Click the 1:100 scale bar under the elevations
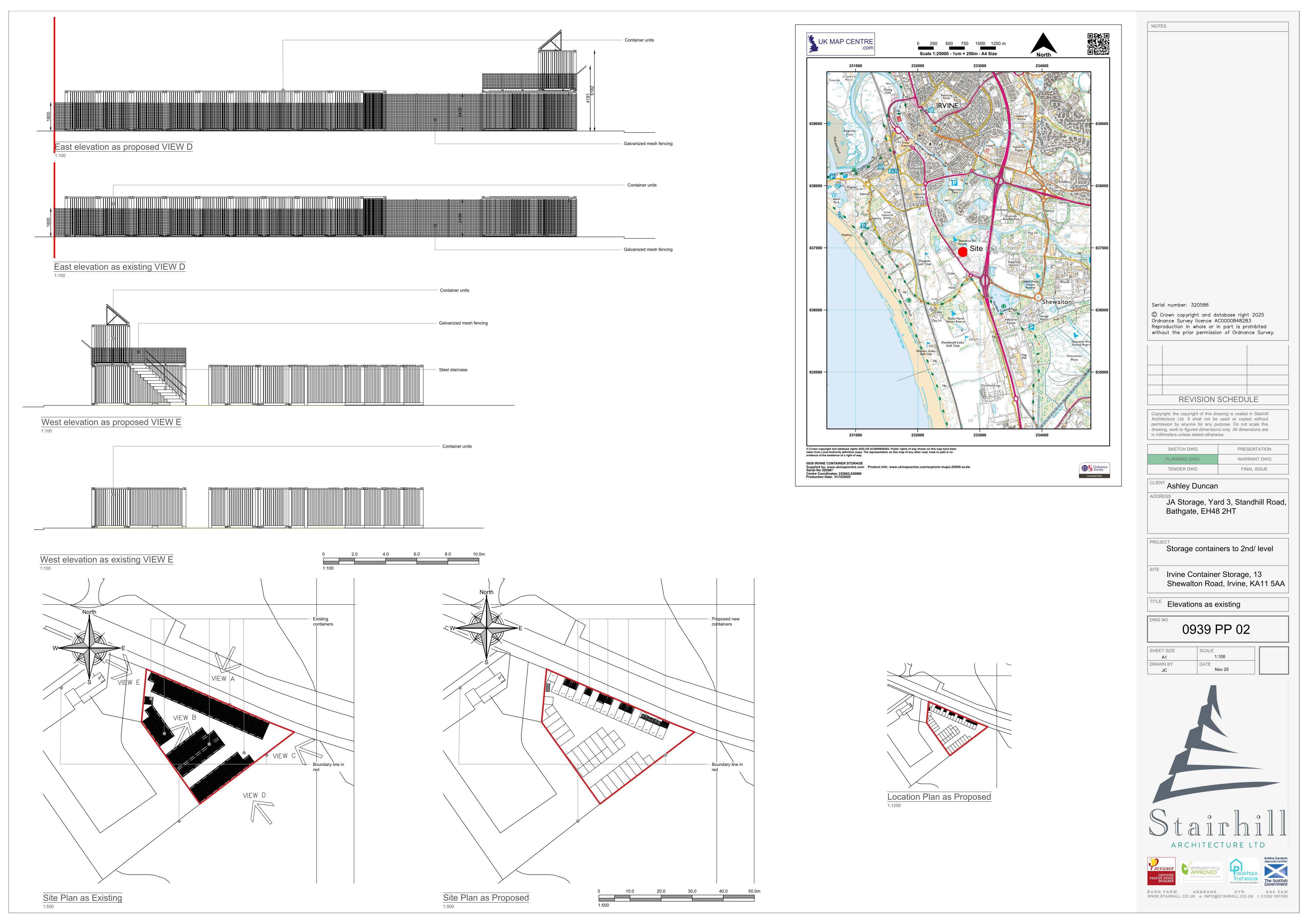This screenshot has width=1308, height=924. 401,561
